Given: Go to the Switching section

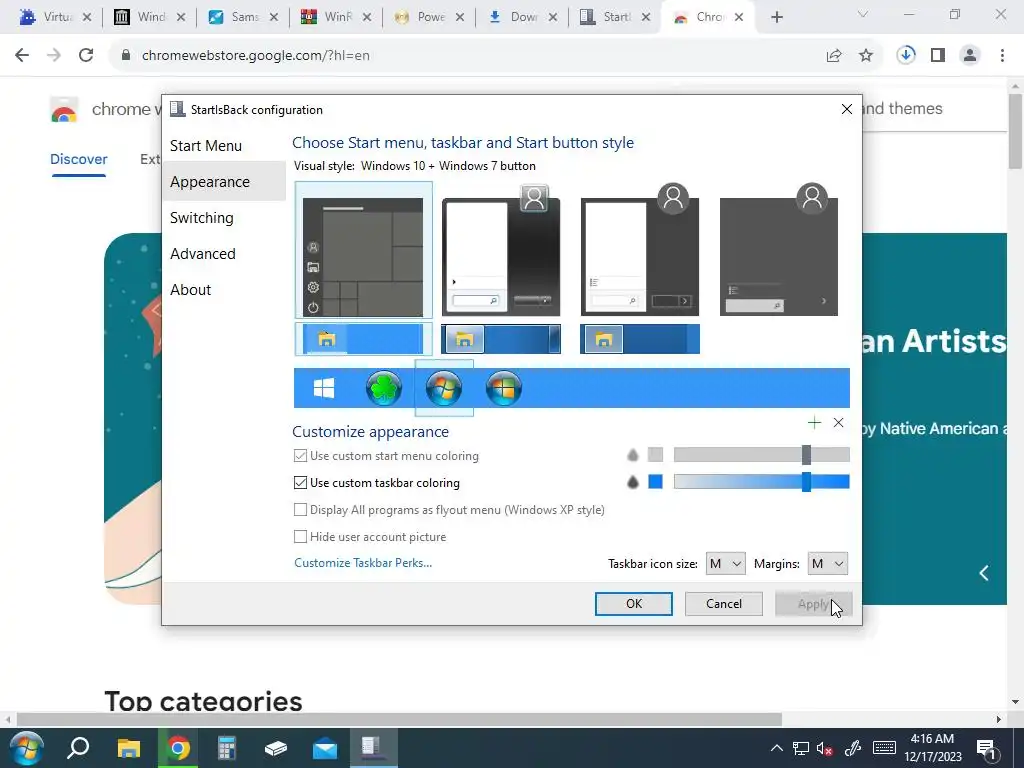Looking at the screenshot, I should click(201, 217).
